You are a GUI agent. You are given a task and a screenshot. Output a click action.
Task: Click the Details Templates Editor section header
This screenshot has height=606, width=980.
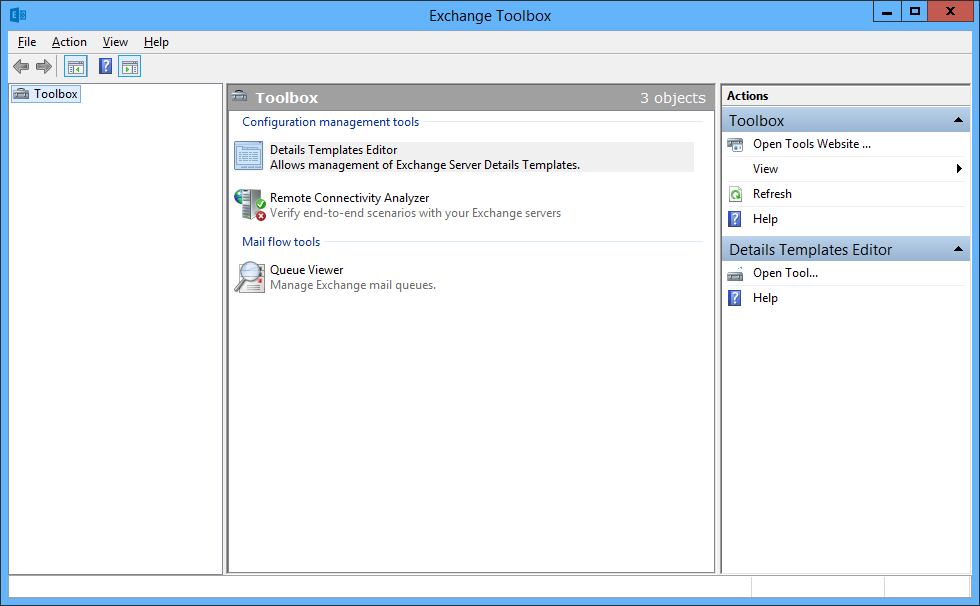846,249
